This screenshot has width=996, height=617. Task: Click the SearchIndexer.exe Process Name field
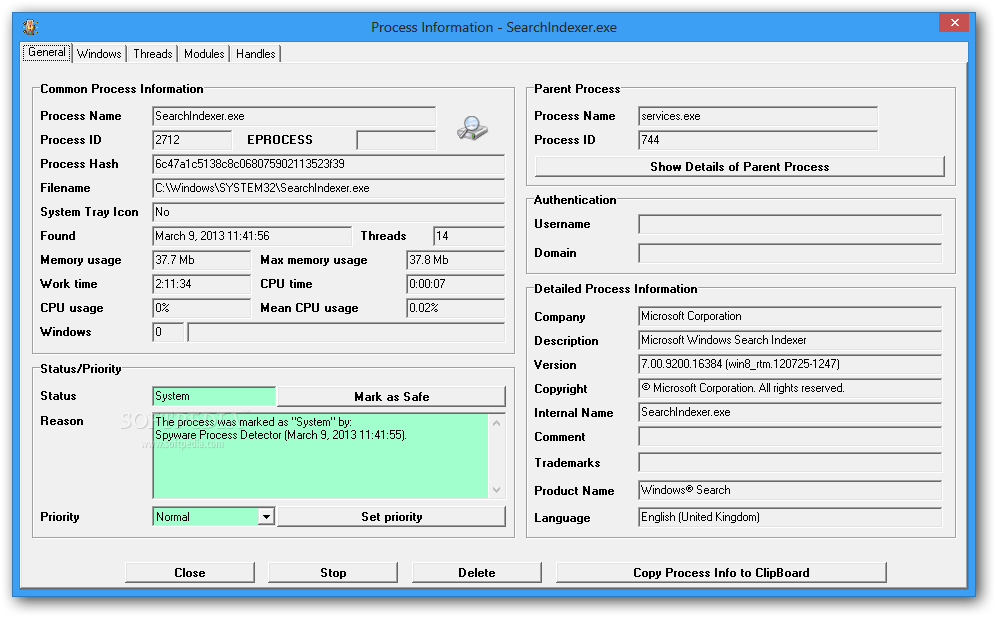[x=294, y=116]
